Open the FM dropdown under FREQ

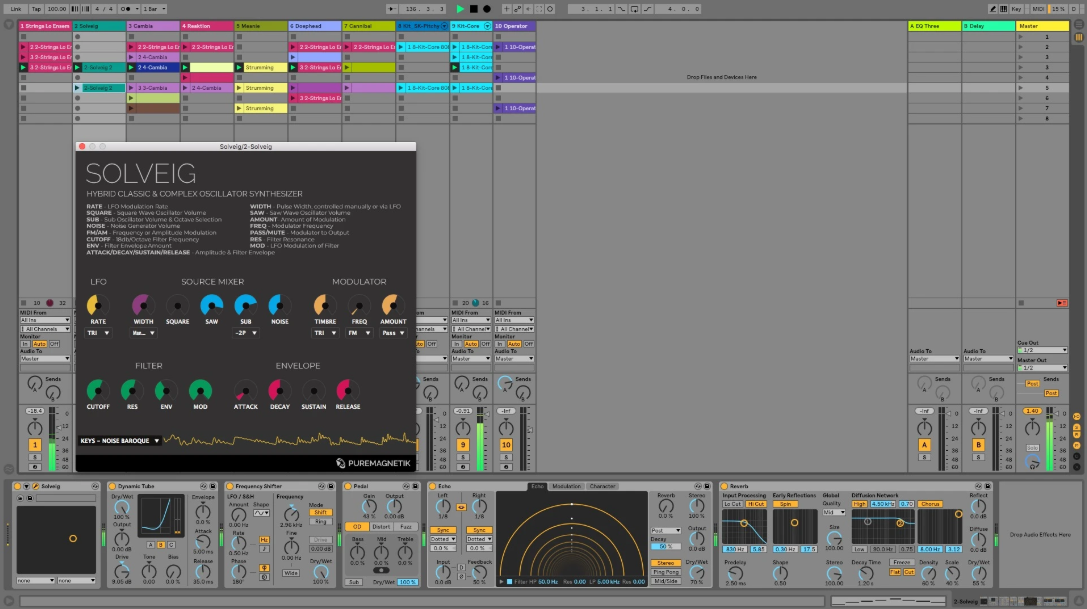point(358,333)
